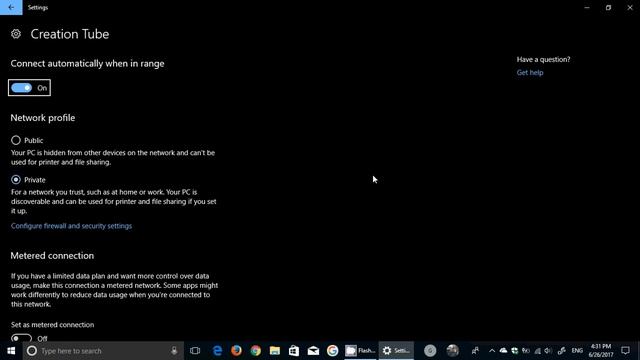
Task: Open Configure firewall and security settings
Action: [71, 226]
